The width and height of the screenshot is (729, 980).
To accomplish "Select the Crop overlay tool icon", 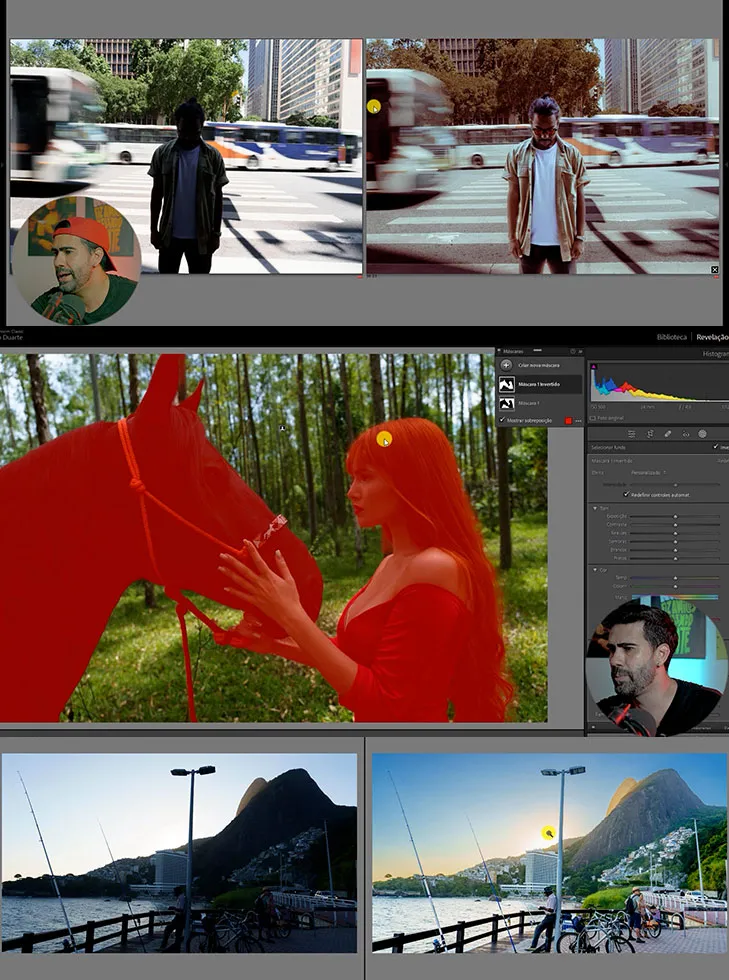I will (x=651, y=434).
